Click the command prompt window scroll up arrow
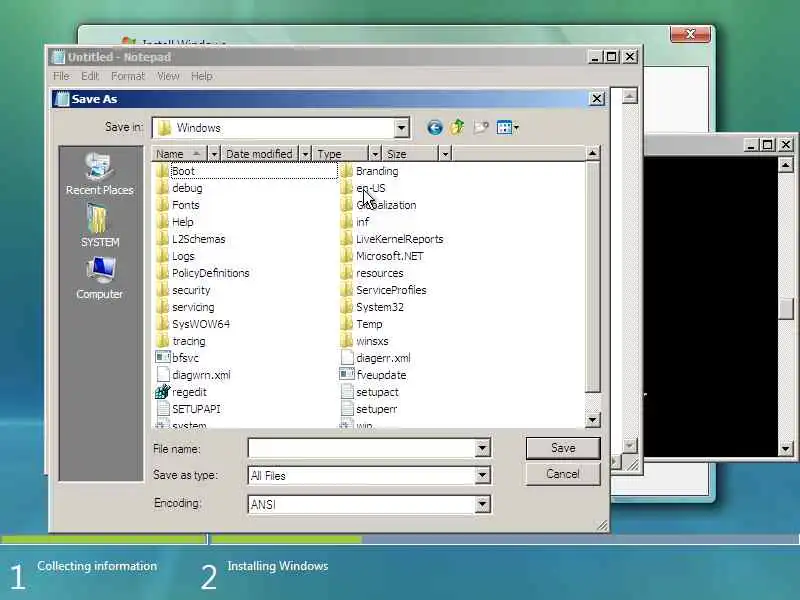Image resolution: width=800 pixels, height=600 pixels. (x=785, y=165)
